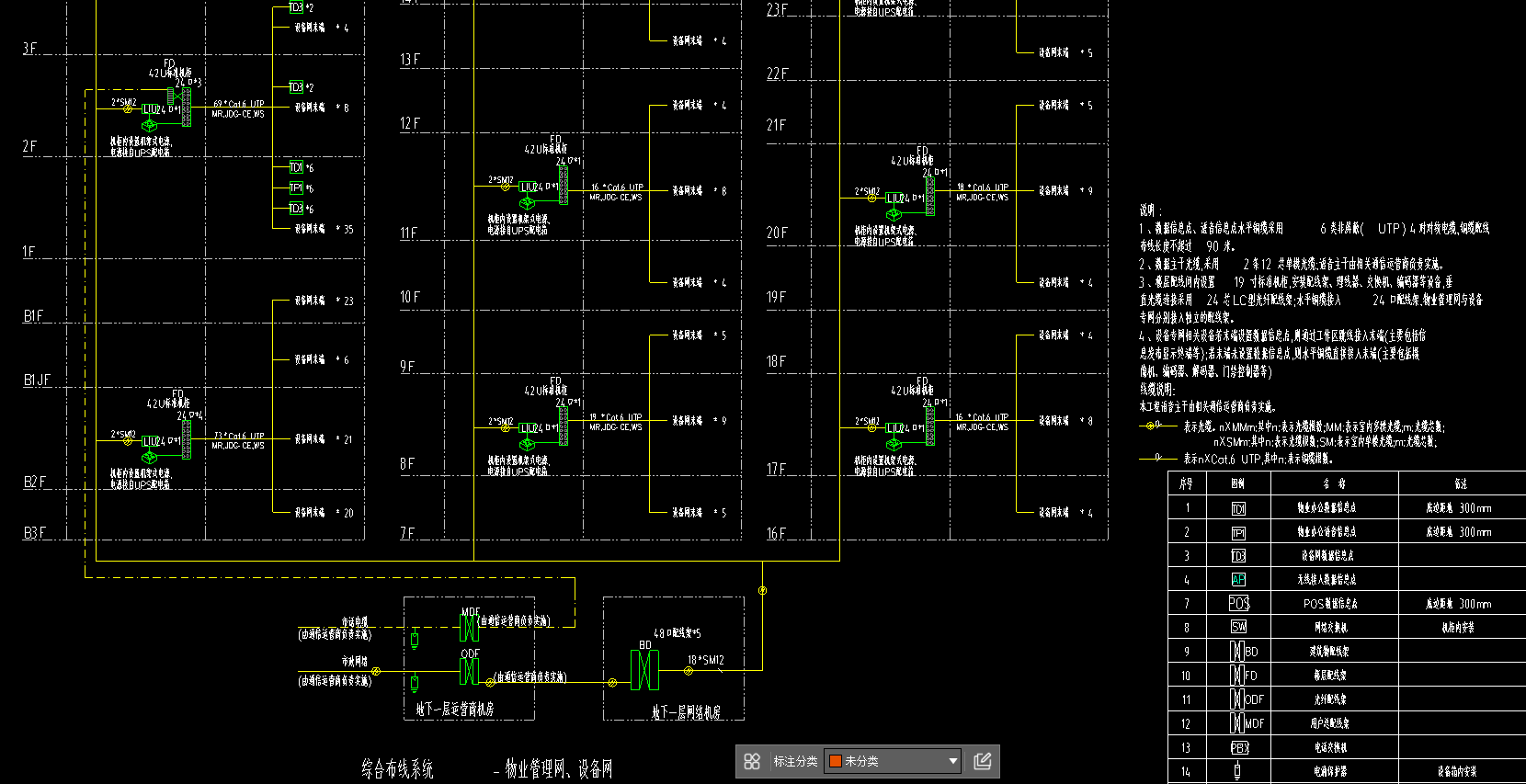Click the green BD cabinet in 地下一层网络机房

pyautogui.click(x=645, y=669)
